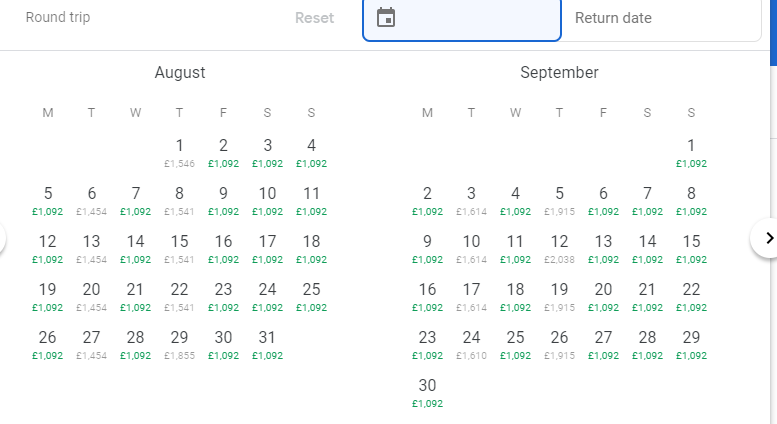
Task: Select September 5 priced £1,915
Action: pyautogui.click(x=560, y=199)
